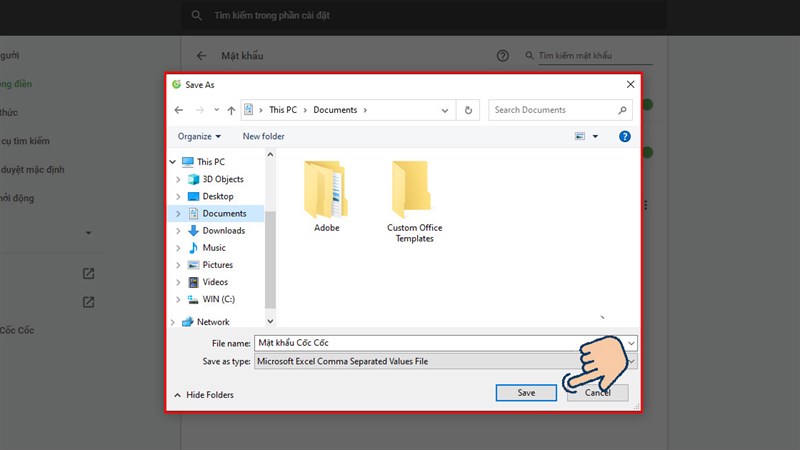Screen dimensions: 800x450
Task: Select WIN (C:) drive in the tree
Action: coord(218,299)
